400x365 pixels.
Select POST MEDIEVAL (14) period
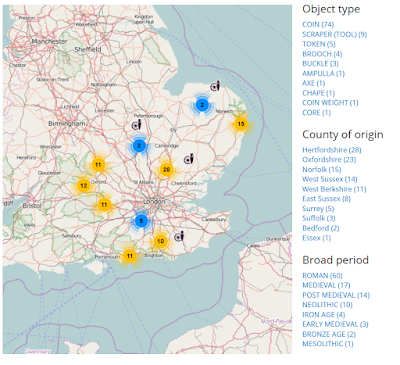click(x=336, y=295)
